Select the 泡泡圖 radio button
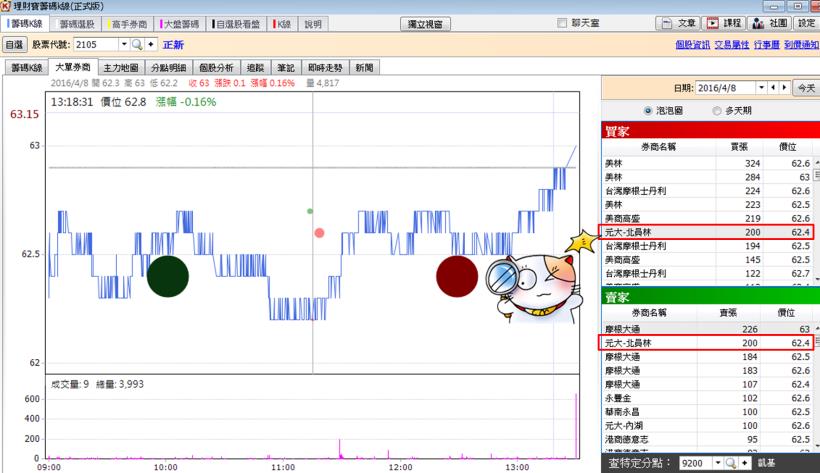 648,110
